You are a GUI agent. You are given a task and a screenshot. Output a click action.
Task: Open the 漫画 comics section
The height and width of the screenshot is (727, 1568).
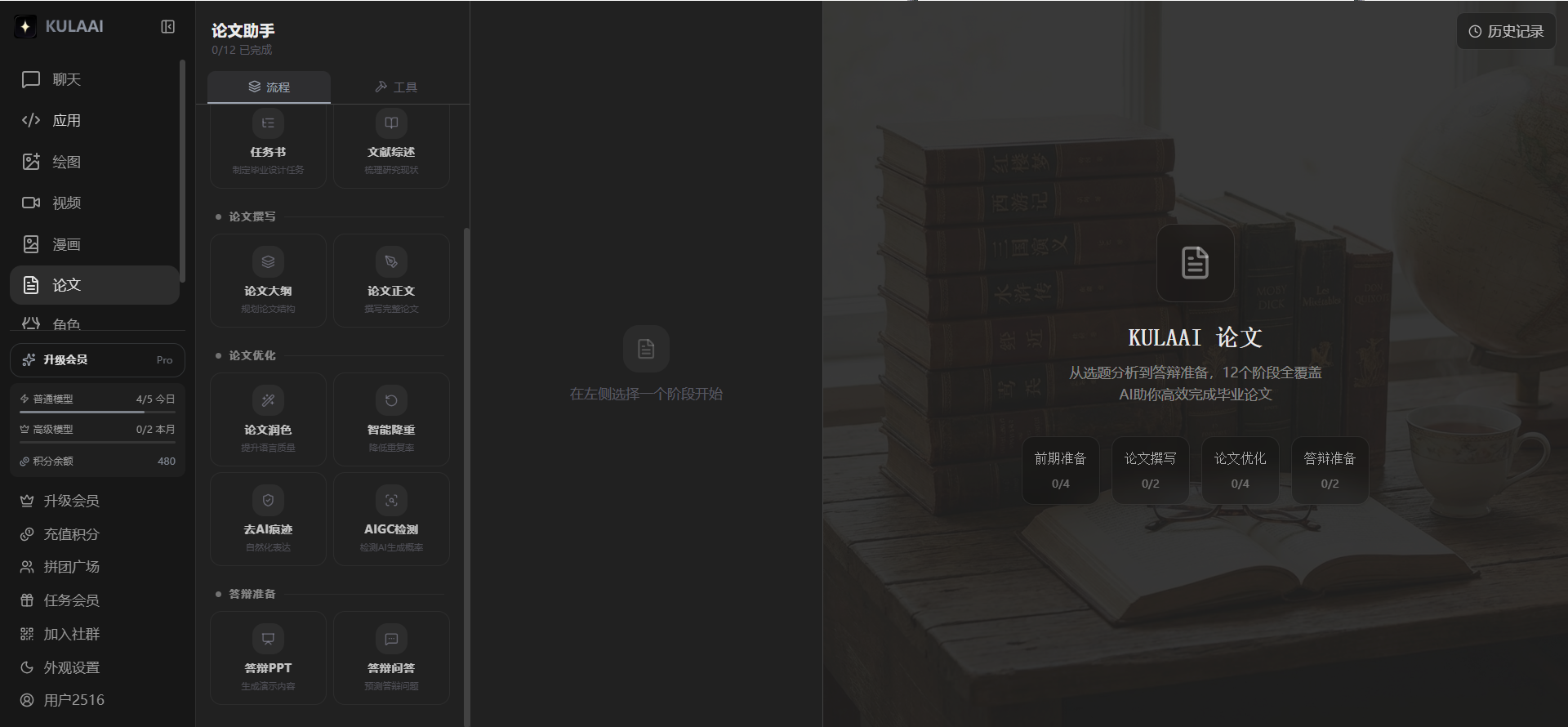click(95, 244)
